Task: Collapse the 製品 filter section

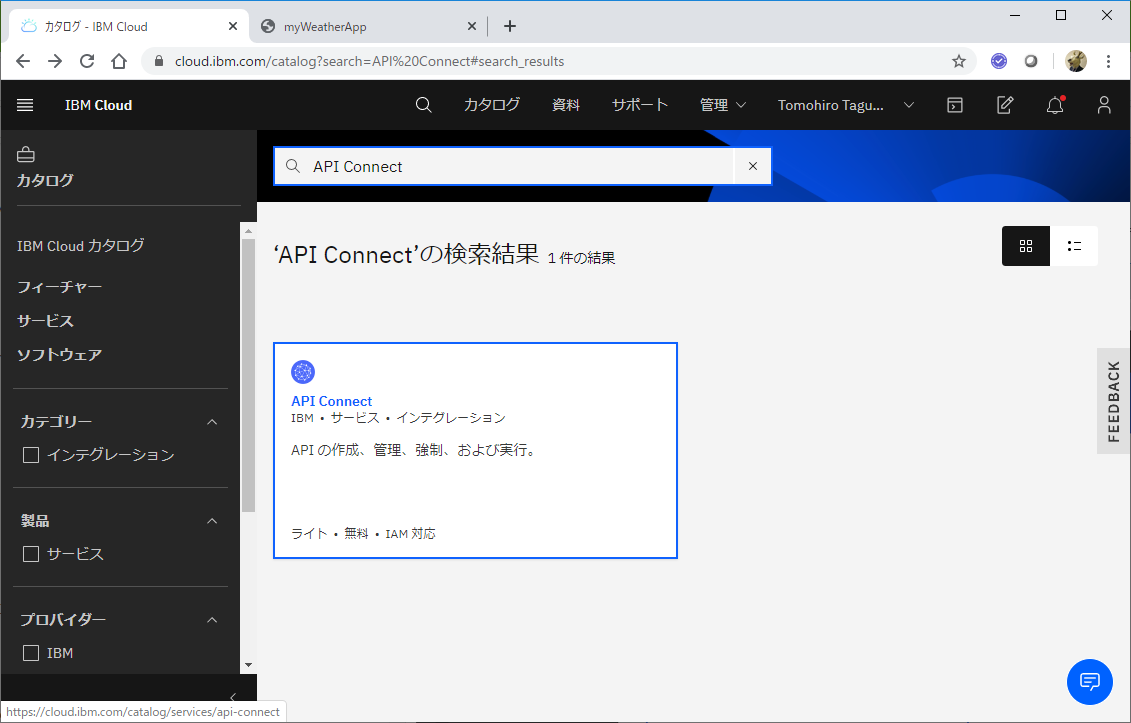Action: pyautogui.click(x=212, y=521)
